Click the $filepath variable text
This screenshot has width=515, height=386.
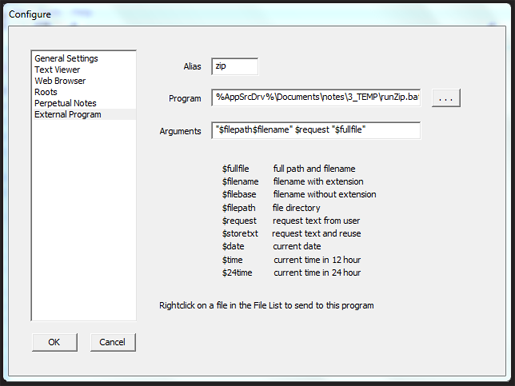click(239, 208)
